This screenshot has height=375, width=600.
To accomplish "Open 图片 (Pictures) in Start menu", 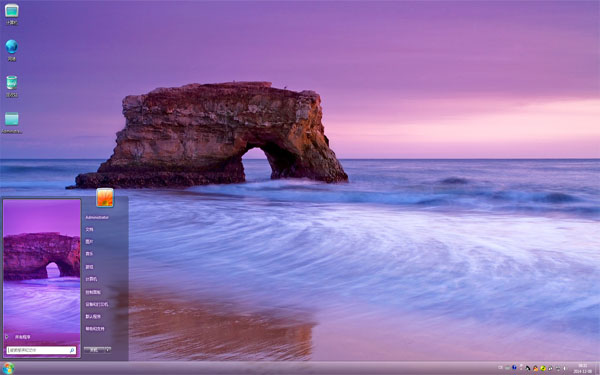I will (89, 242).
